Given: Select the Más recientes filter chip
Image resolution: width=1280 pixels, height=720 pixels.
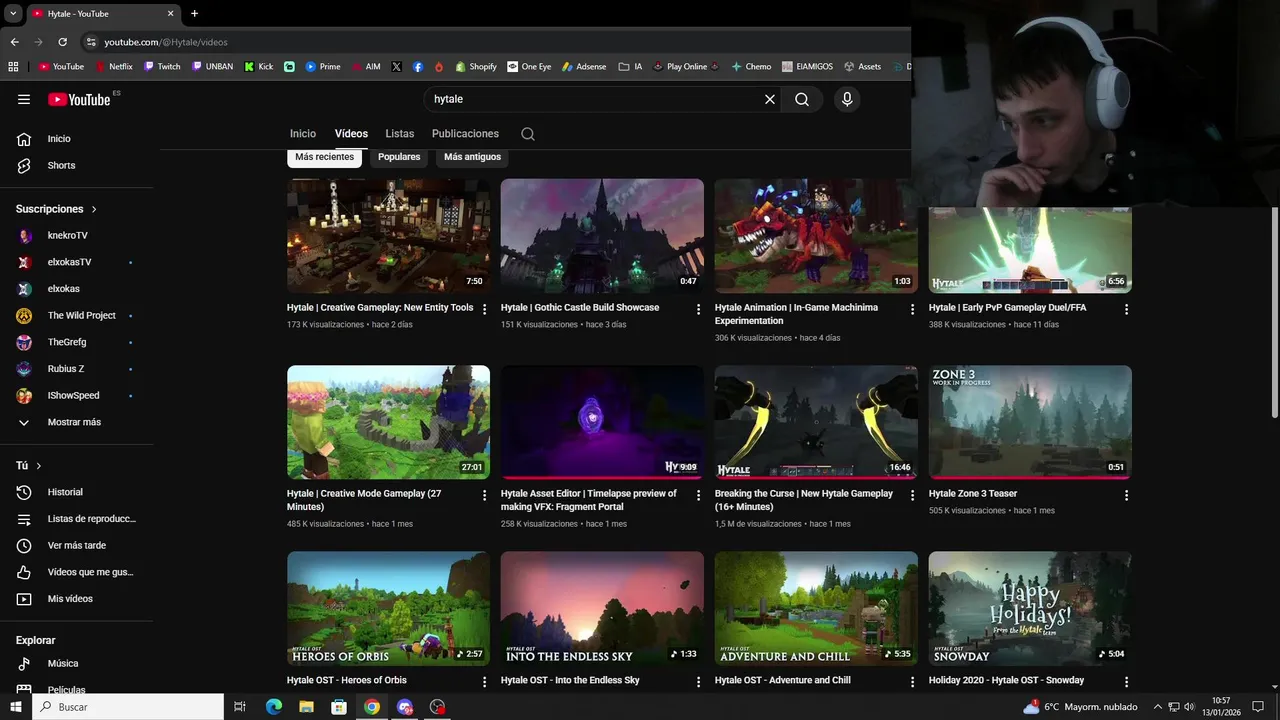Looking at the screenshot, I should [324, 157].
